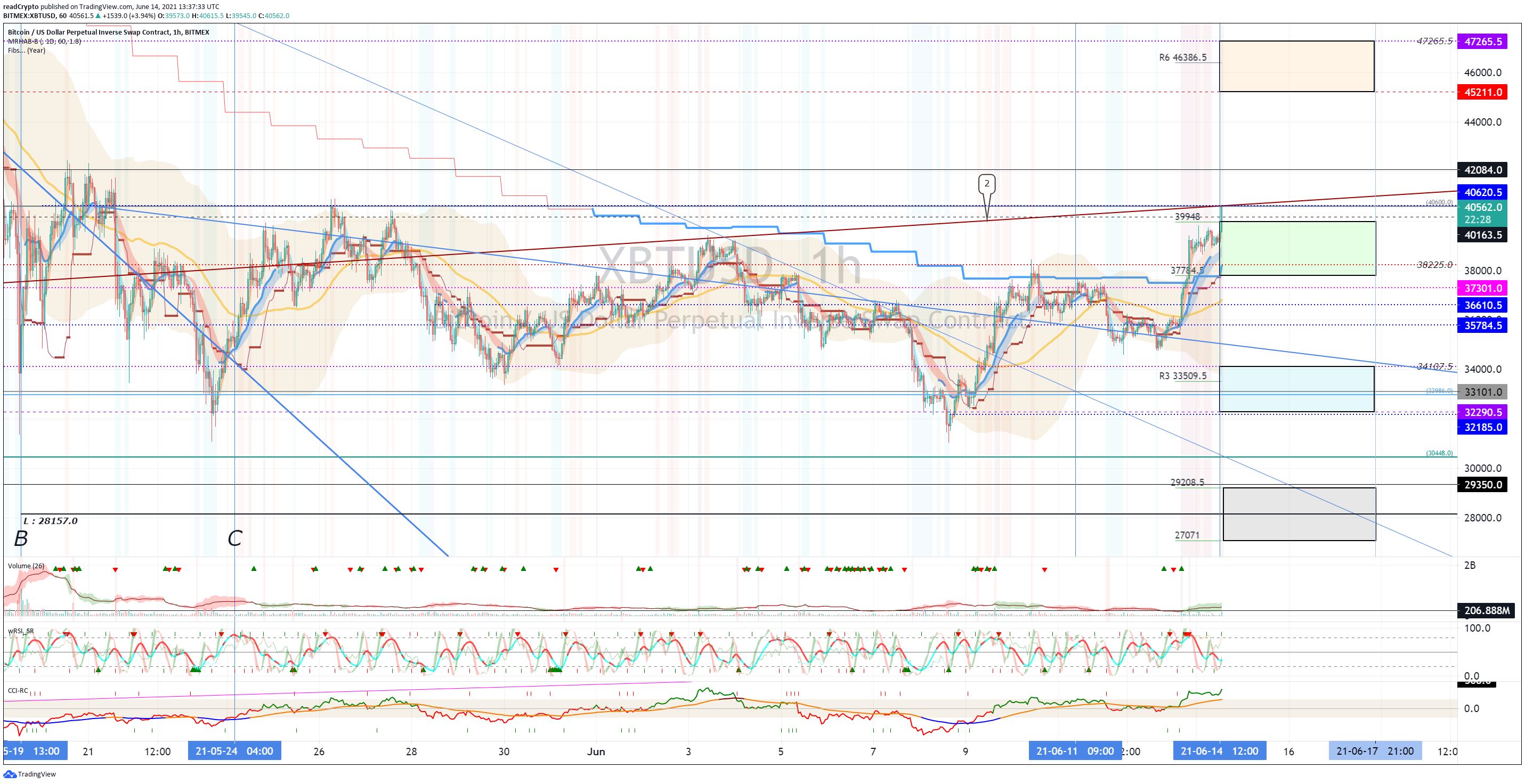Viewport: 1525px width, 784px height.
Task: Select the gray 33101.0 price label
Action: tap(1482, 393)
